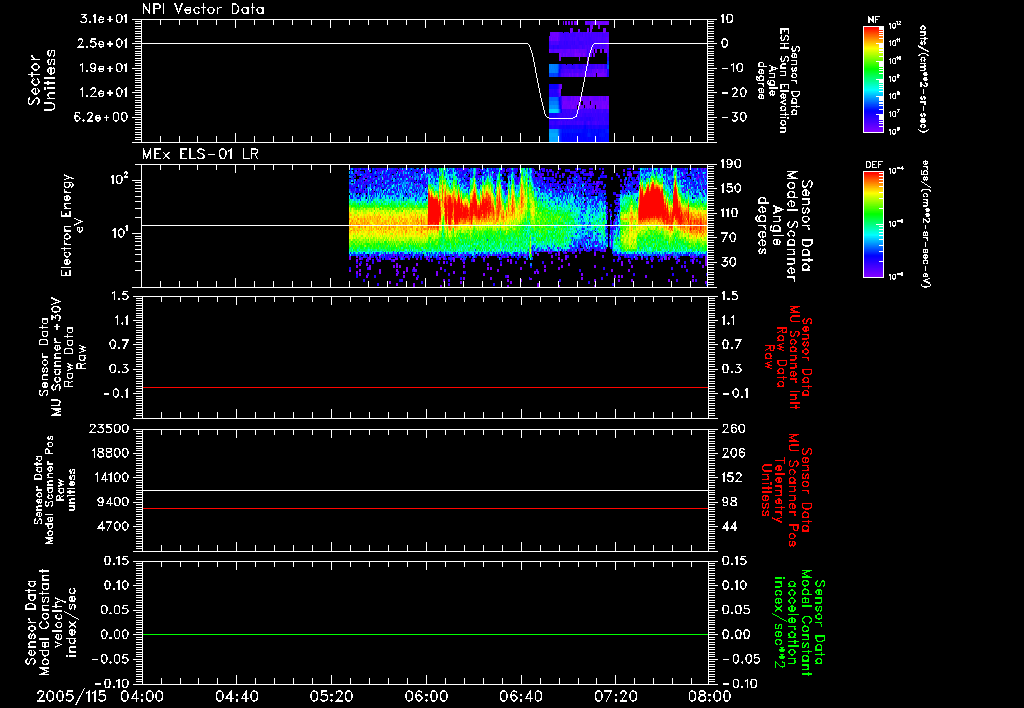
Task: Click the purple NPI sector data block
Action: coord(579,81)
